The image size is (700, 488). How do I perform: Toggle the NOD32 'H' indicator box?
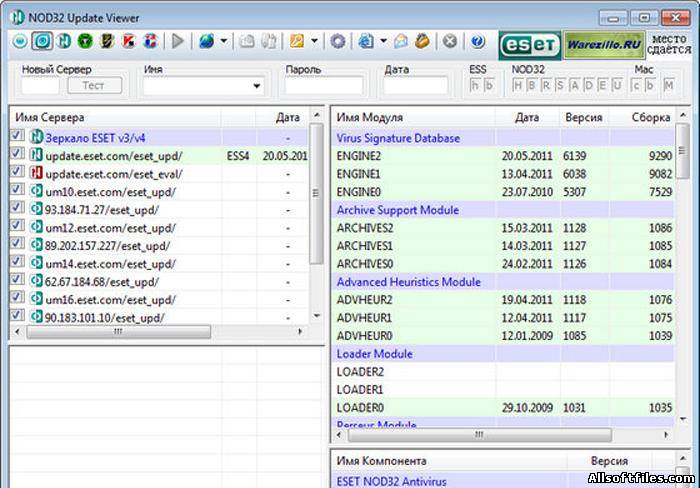518,85
